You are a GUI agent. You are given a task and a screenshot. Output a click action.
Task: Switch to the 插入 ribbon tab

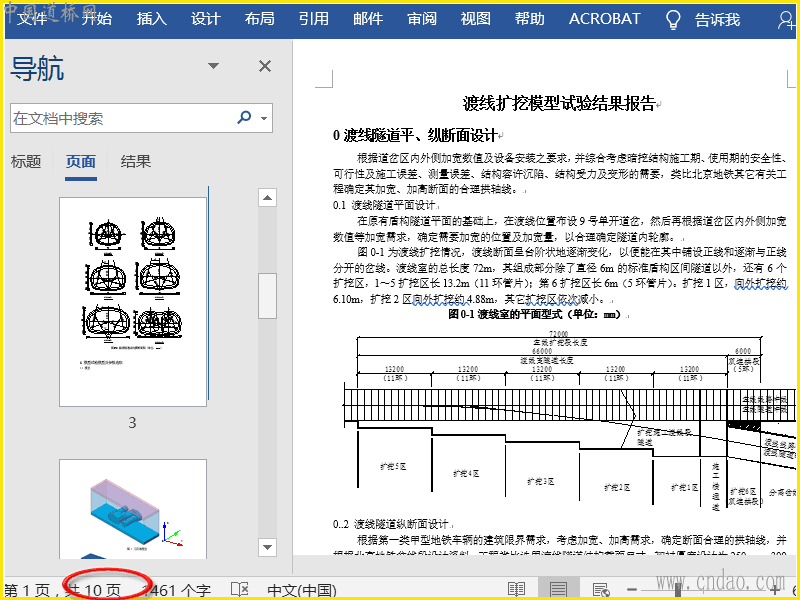152,19
